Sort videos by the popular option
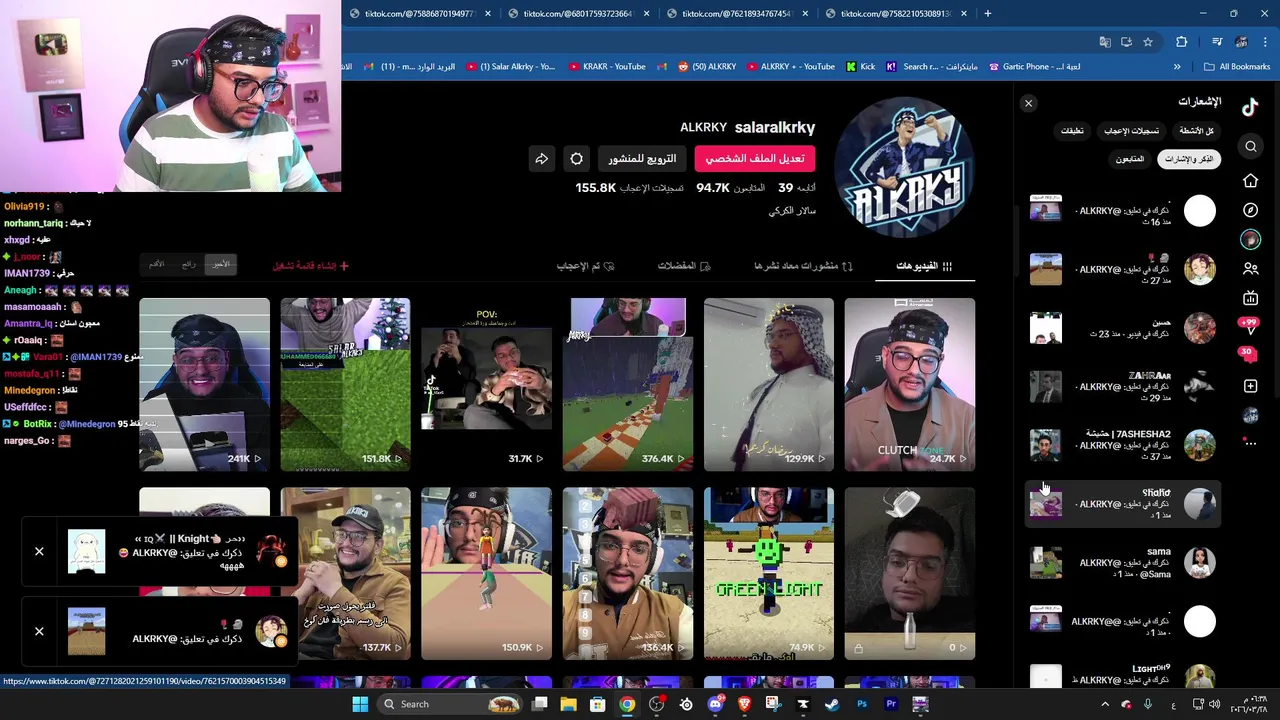1280x720 pixels. [188, 264]
